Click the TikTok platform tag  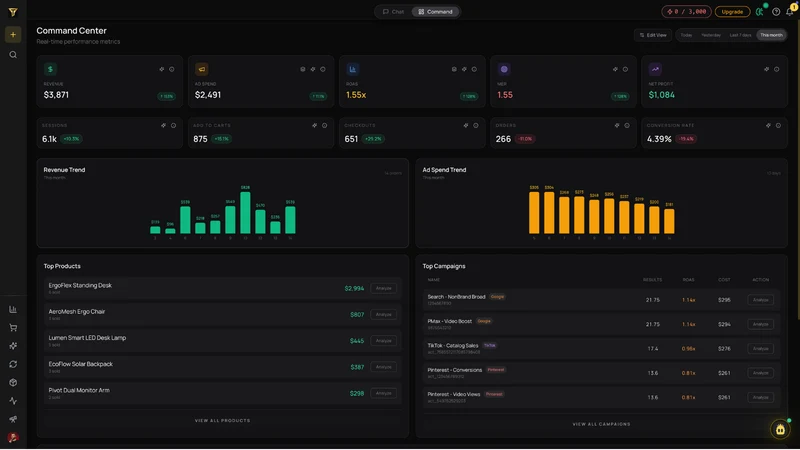(490, 345)
